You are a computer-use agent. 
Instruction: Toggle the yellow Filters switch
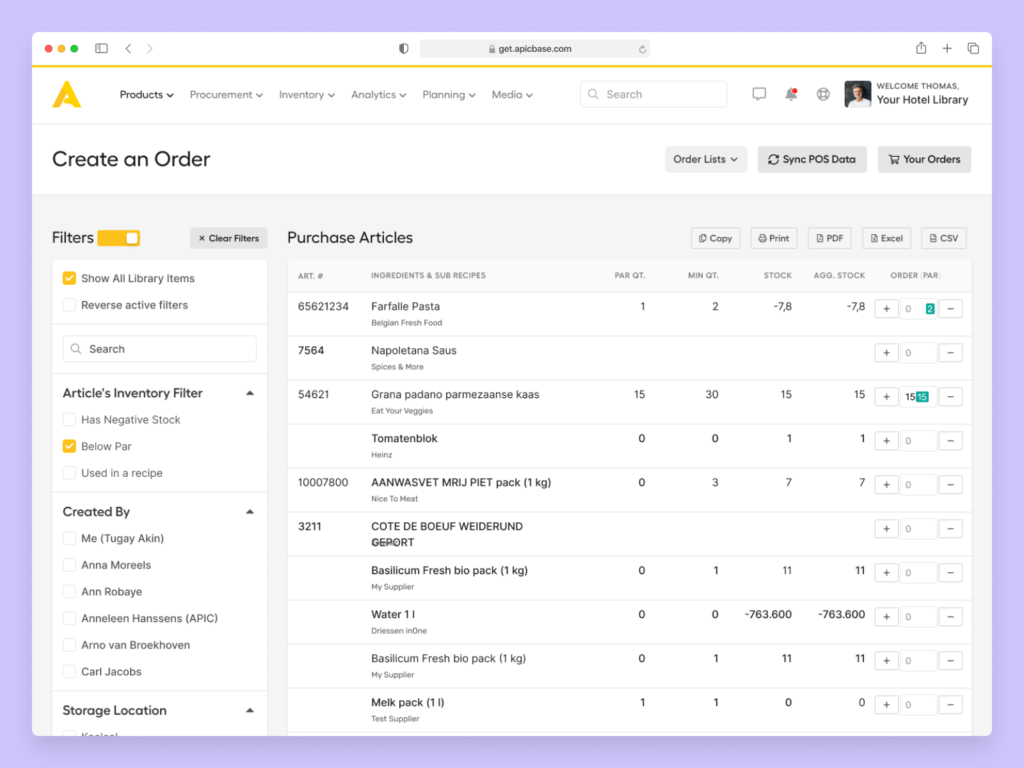(118, 238)
